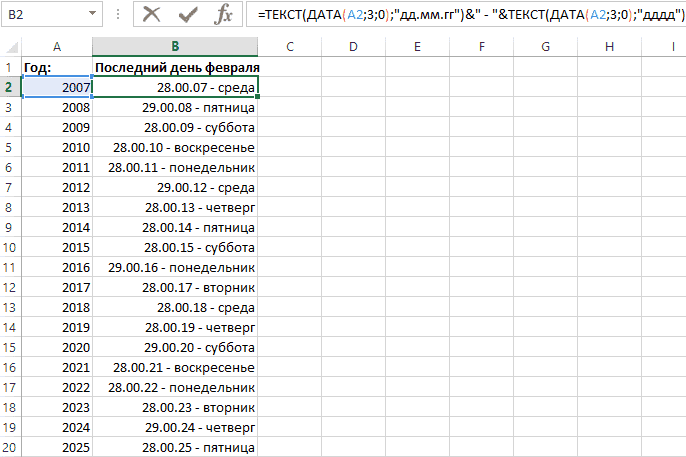Image resolution: width=686 pixels, height=457 pixels.
Task: Click header cell 'Последний день февраля'
Action: (175, 67)
